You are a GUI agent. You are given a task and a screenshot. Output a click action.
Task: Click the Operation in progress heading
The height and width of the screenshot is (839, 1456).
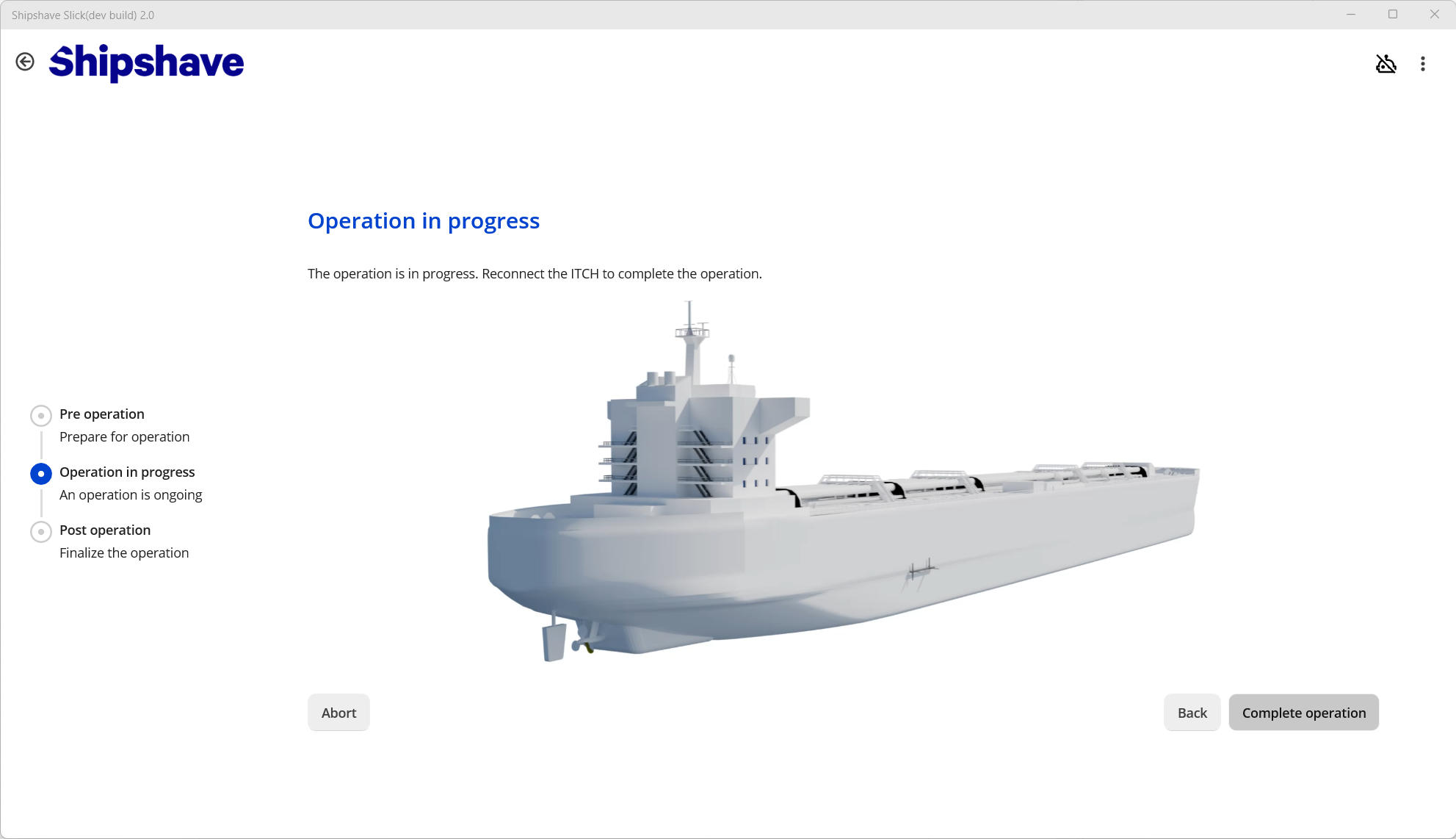coord(424,221)
